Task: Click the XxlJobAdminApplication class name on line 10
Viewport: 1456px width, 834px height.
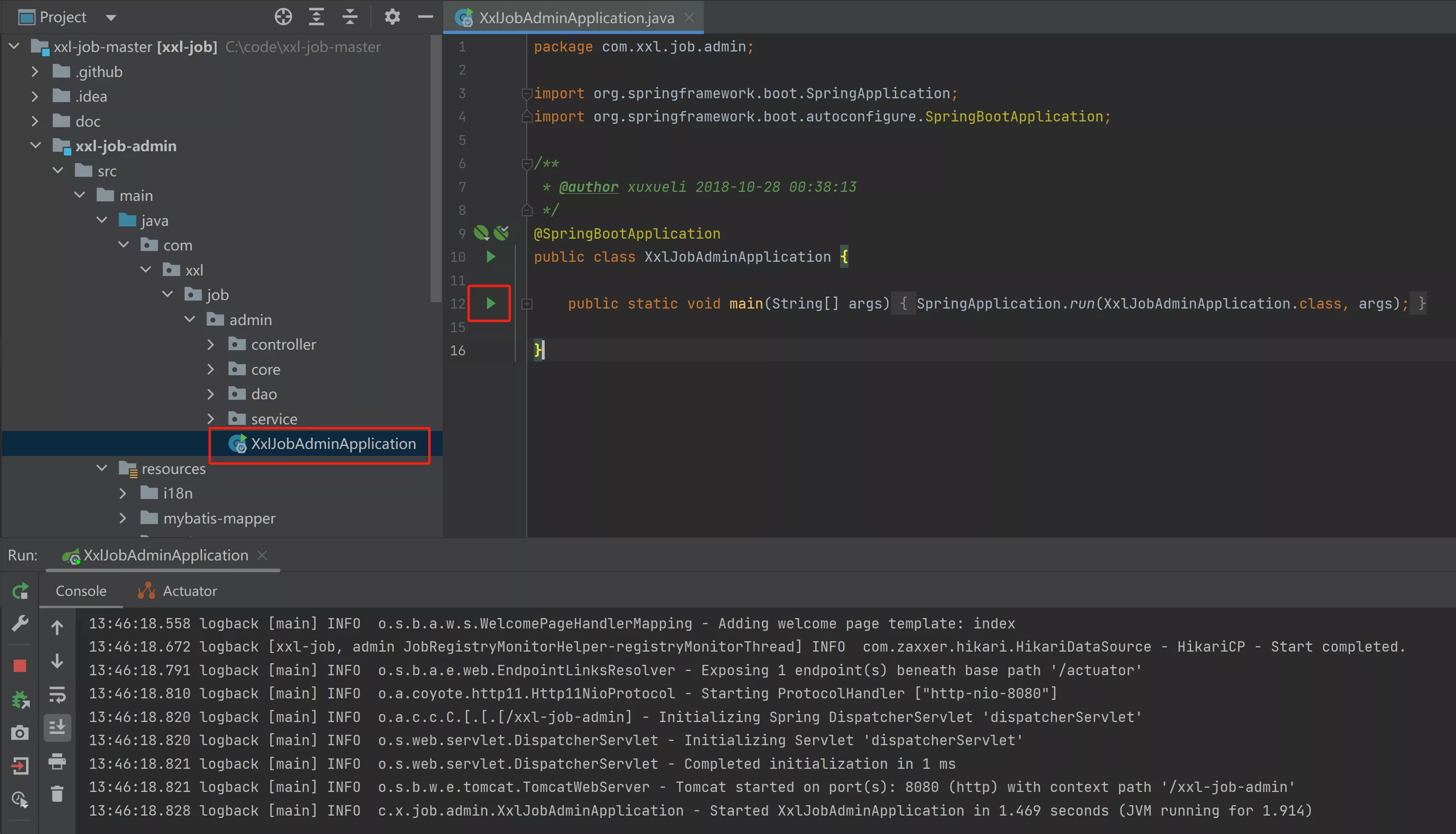Action: click(x=737, y=257)
